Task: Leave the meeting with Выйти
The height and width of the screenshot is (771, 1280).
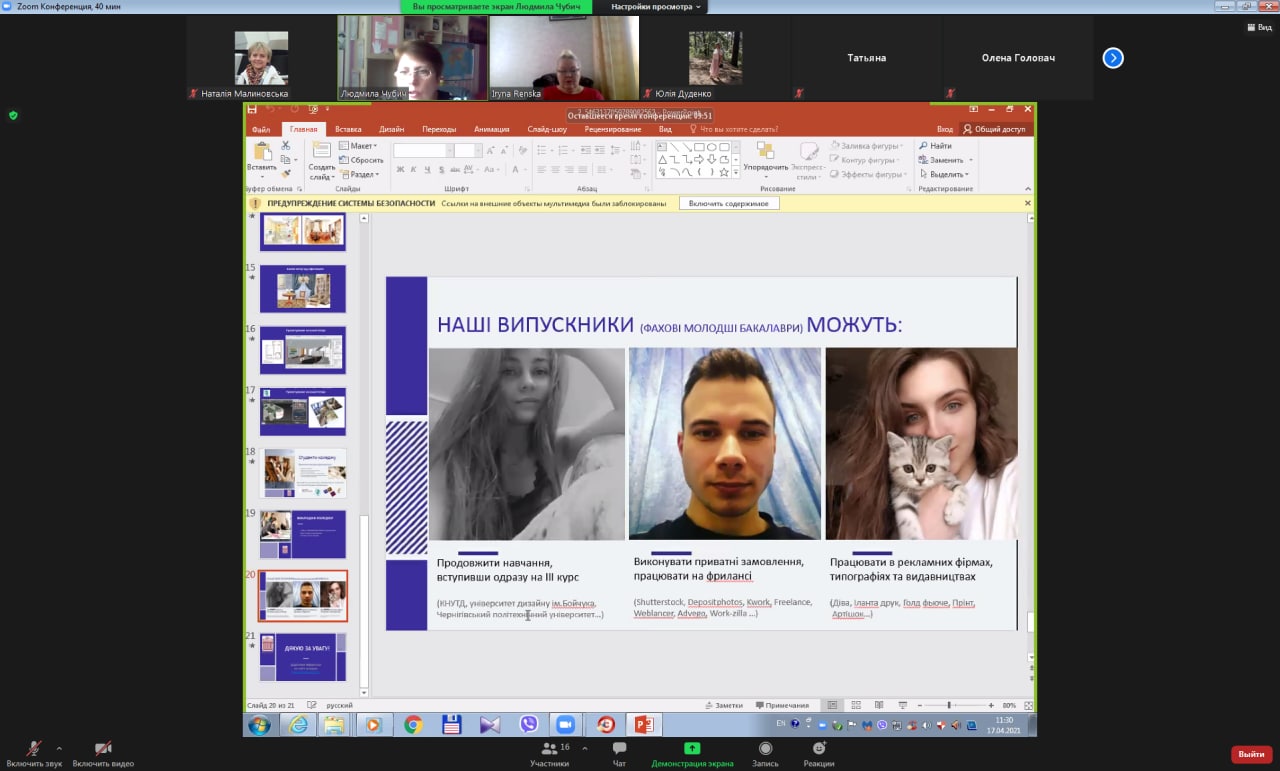Action: pyautogui.click(x=1251, y=754)
